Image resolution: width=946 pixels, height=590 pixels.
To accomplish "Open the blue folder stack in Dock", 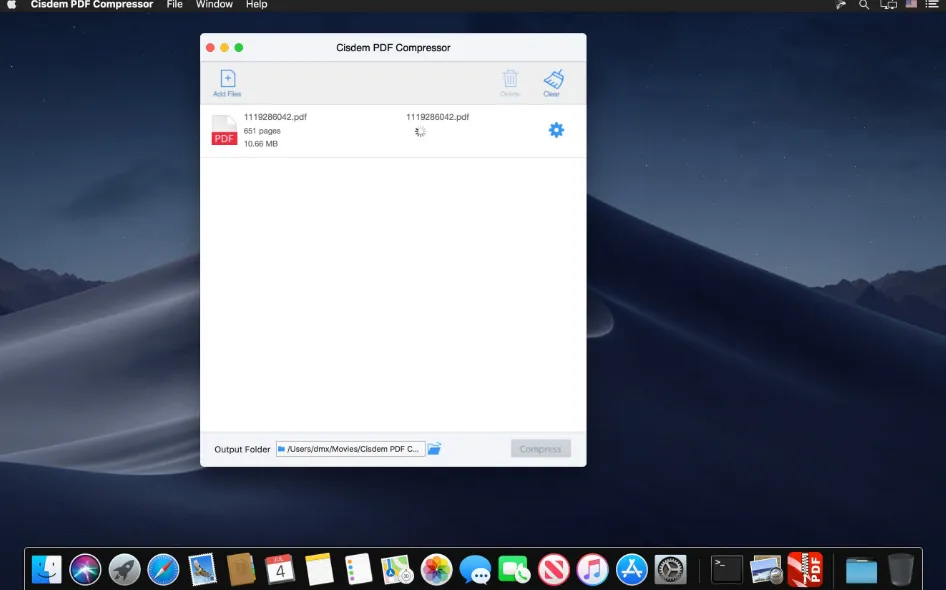I will [861, 571].
